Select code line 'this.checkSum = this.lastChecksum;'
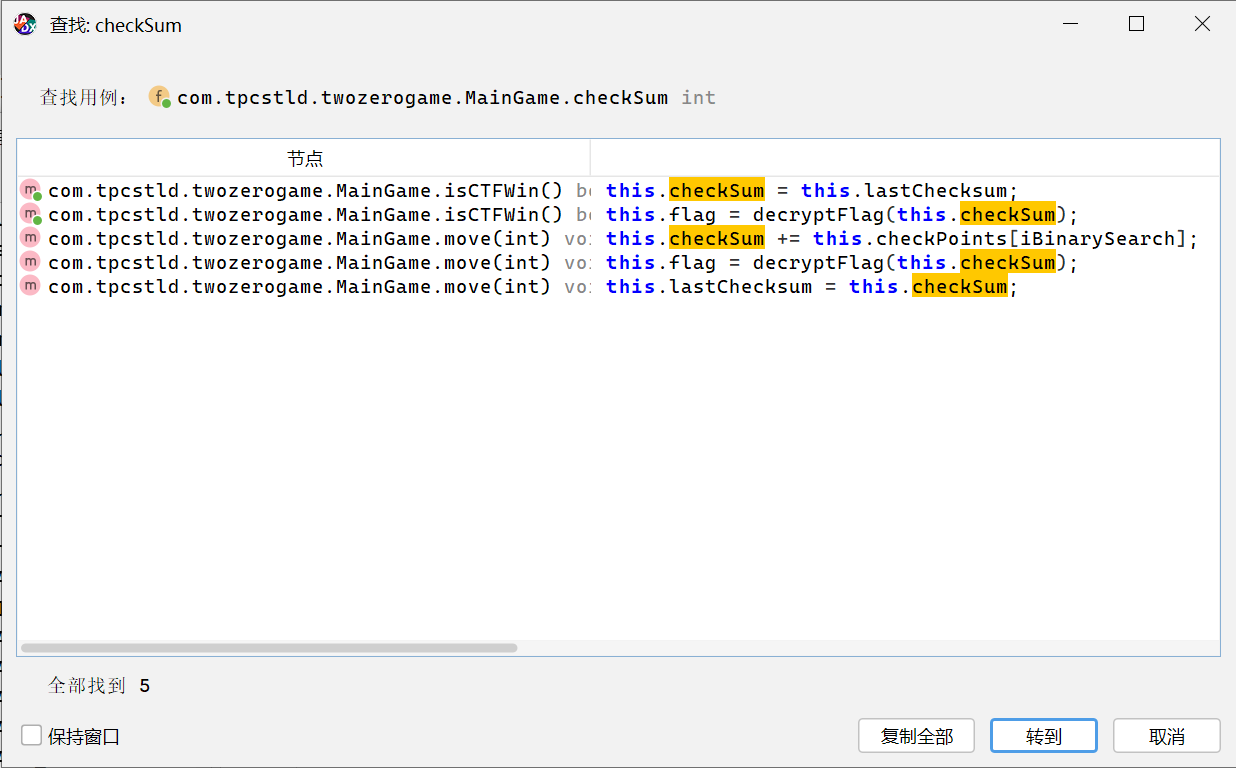Screen dimensions: 1236x768 click(x=811, y=191)
